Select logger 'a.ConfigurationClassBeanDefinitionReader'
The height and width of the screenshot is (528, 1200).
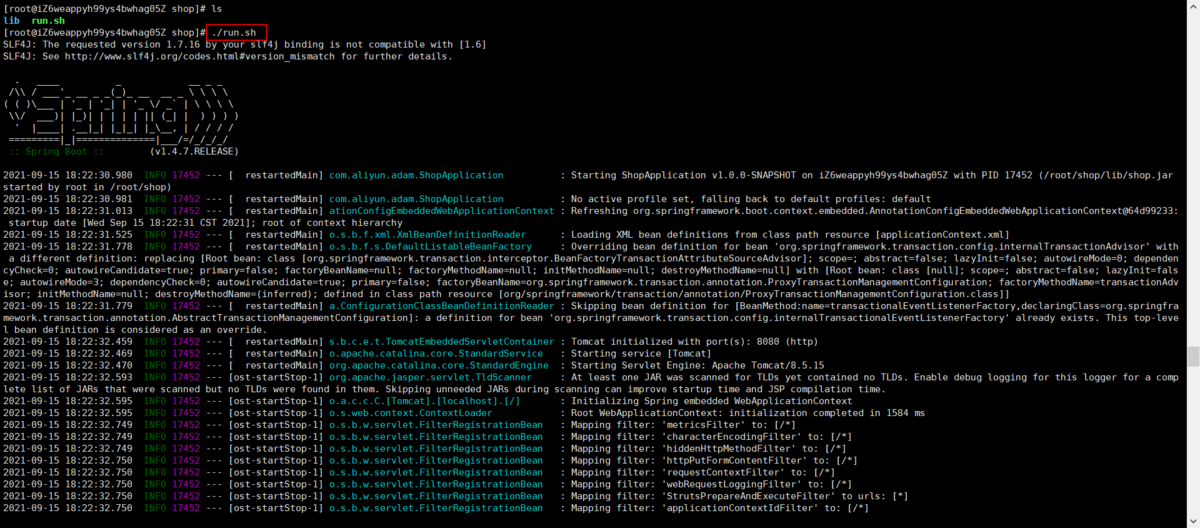440,308
